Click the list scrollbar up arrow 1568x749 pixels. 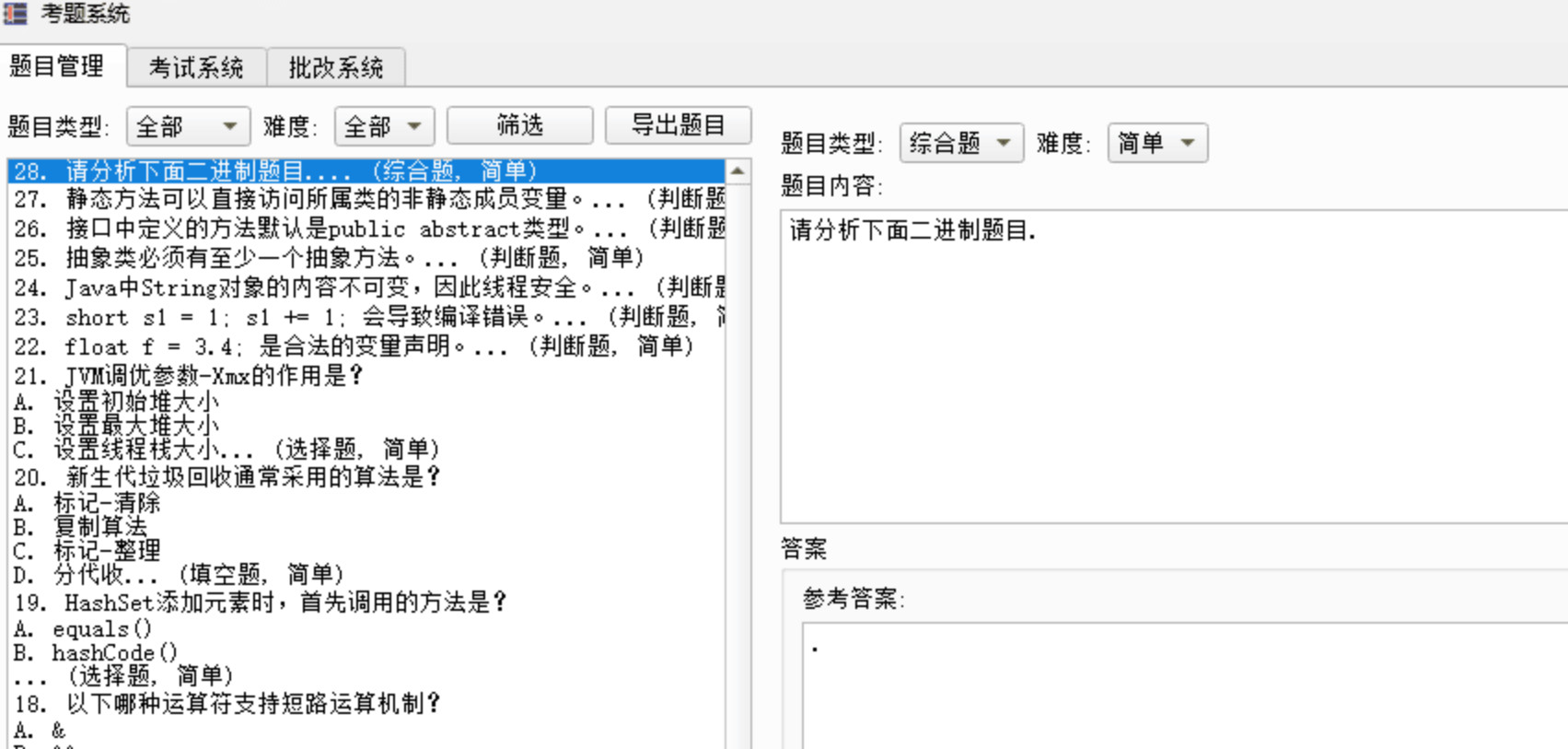738,171
